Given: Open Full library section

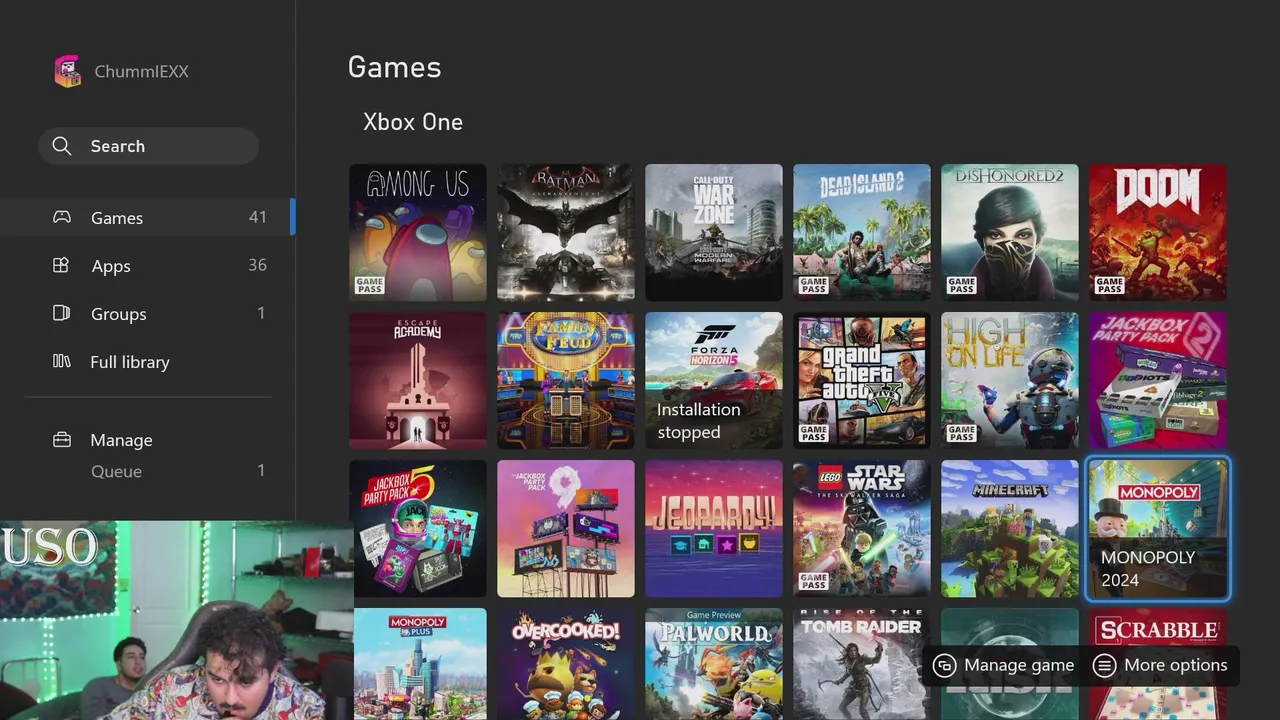Looking at the screenshot, I should [x=148, y=361].
